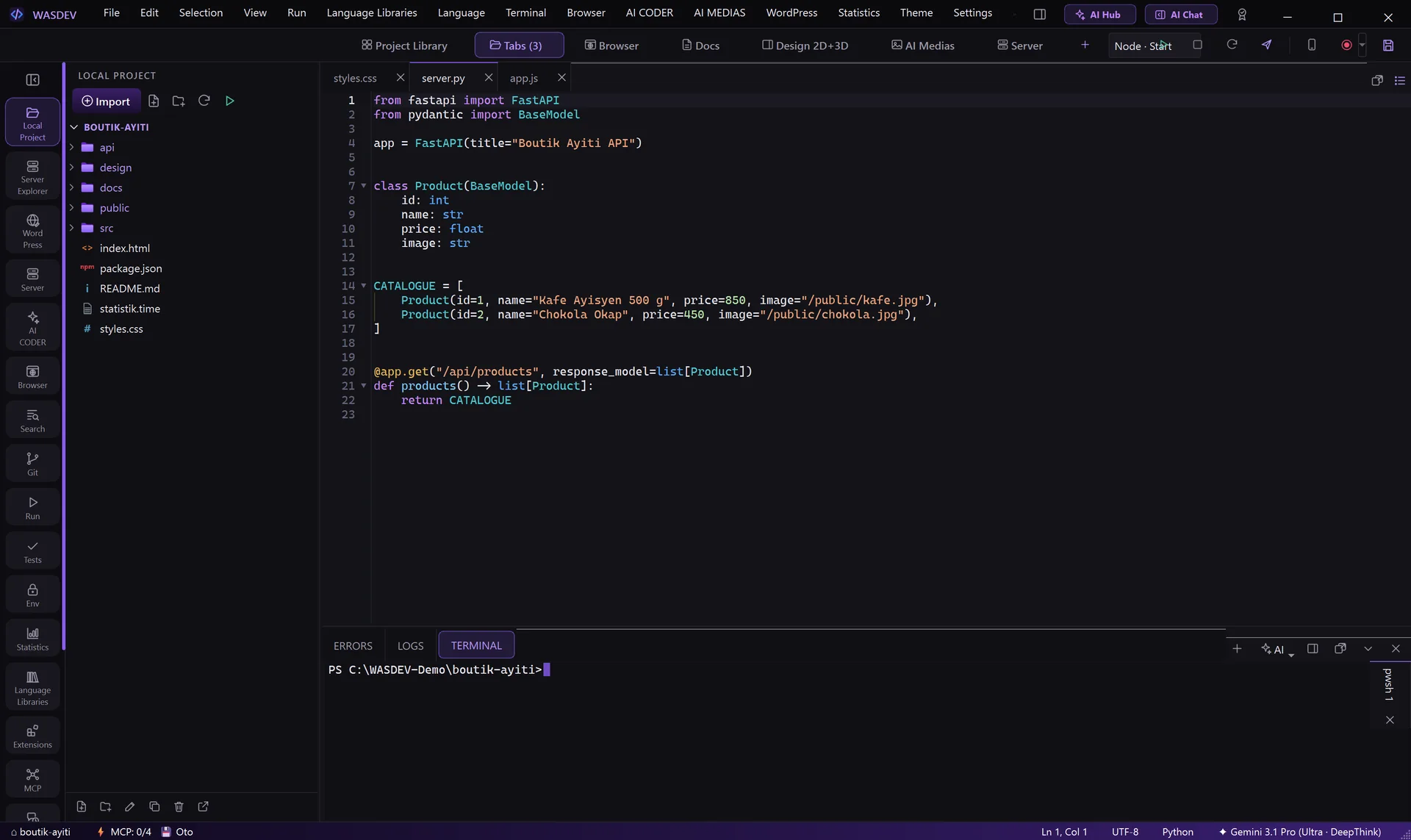Switch to the LOGS panel tab
Image resolution: width=1411 pixels, height=840 pixels.
(410, 645)
